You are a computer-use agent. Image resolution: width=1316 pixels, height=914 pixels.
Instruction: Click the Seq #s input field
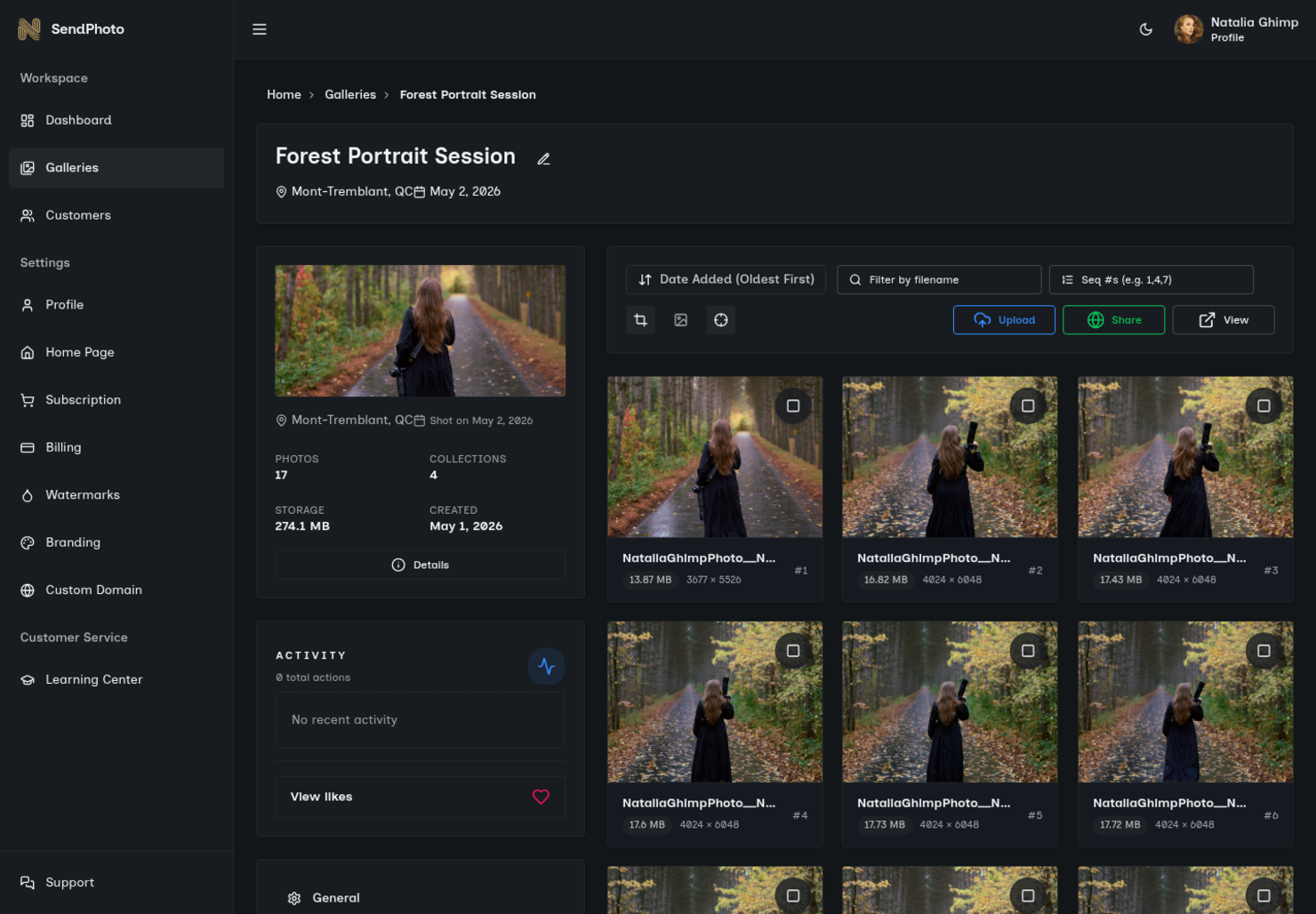[x=1151, y=279]
